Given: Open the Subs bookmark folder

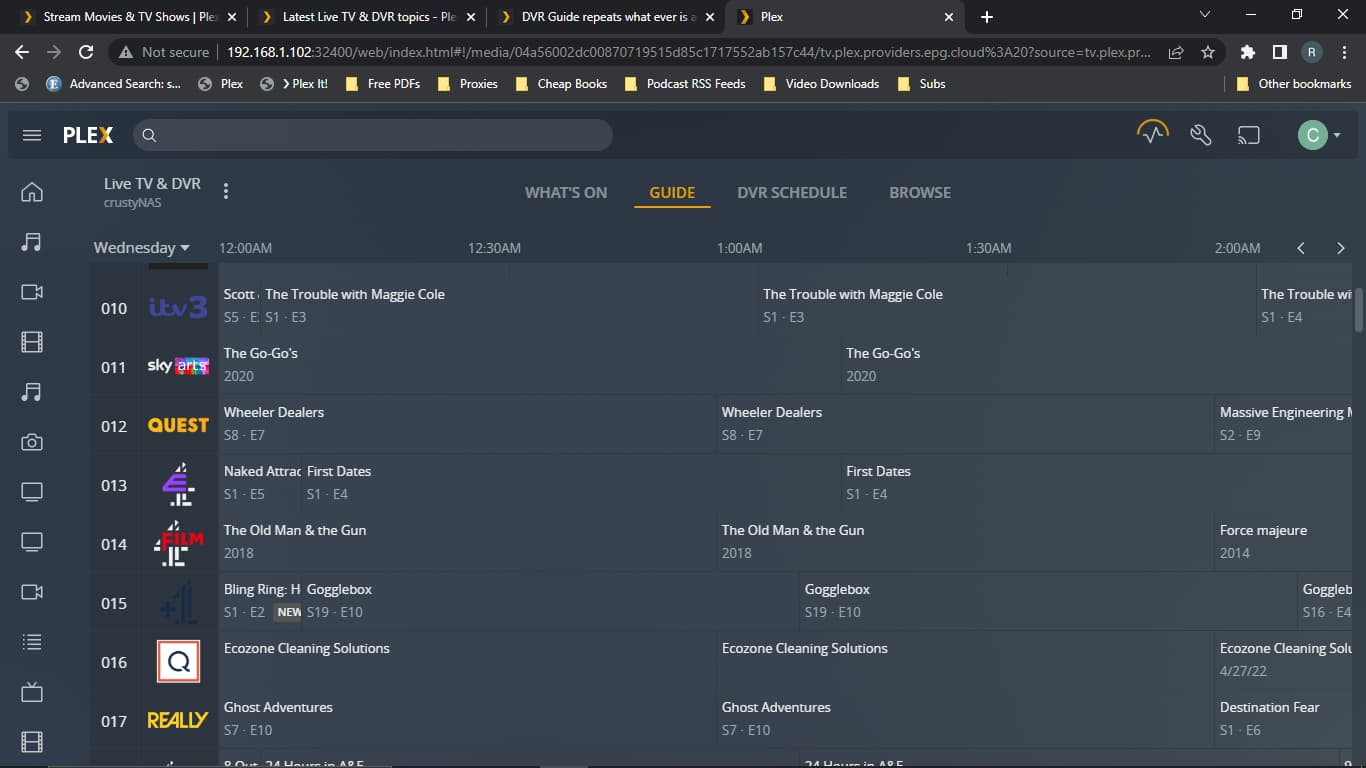Looking at the screenshot, I should (x=921, y=84).
